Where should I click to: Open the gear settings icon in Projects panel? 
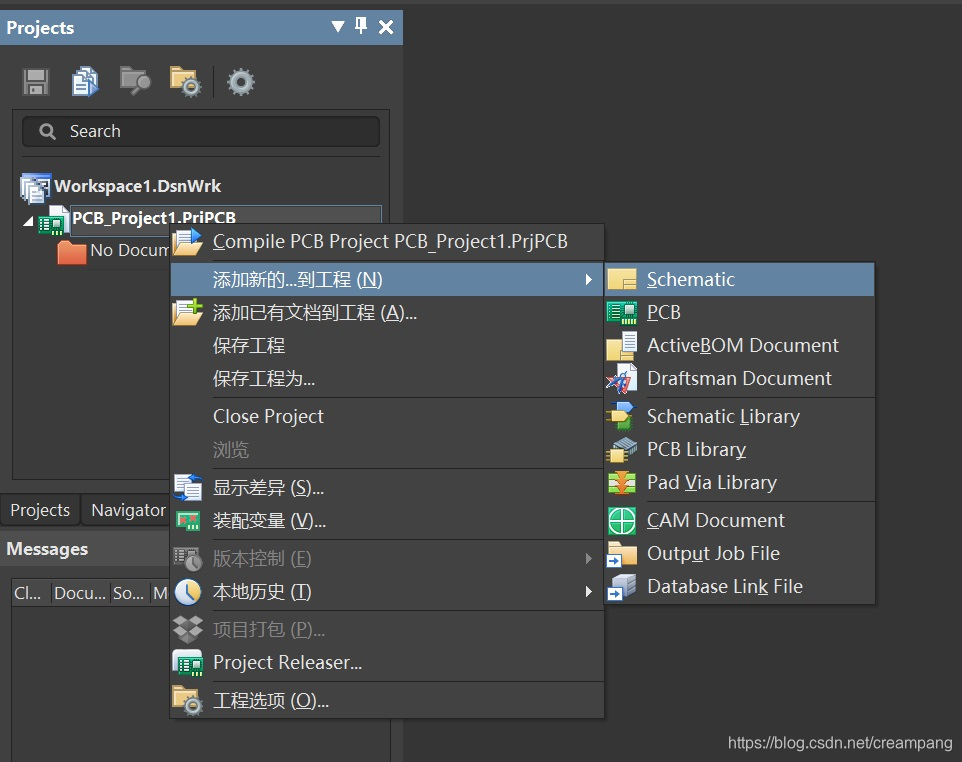pyautogui.click(x=240, y=82)
